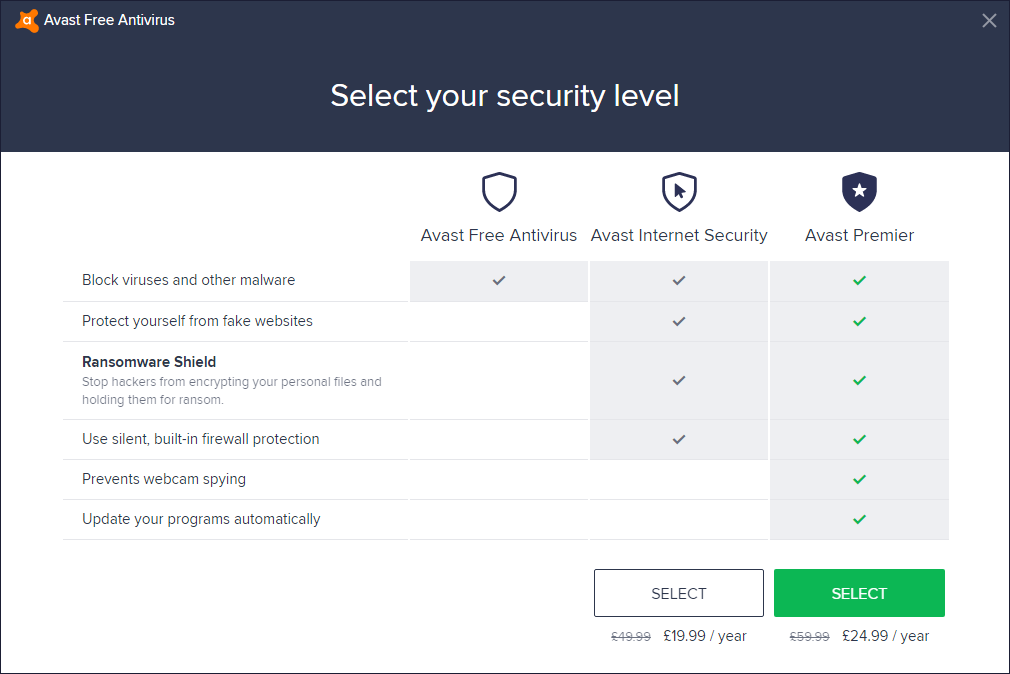
Task: Click Premier green checkmark for program updates
Action: [x=859, y=520]
